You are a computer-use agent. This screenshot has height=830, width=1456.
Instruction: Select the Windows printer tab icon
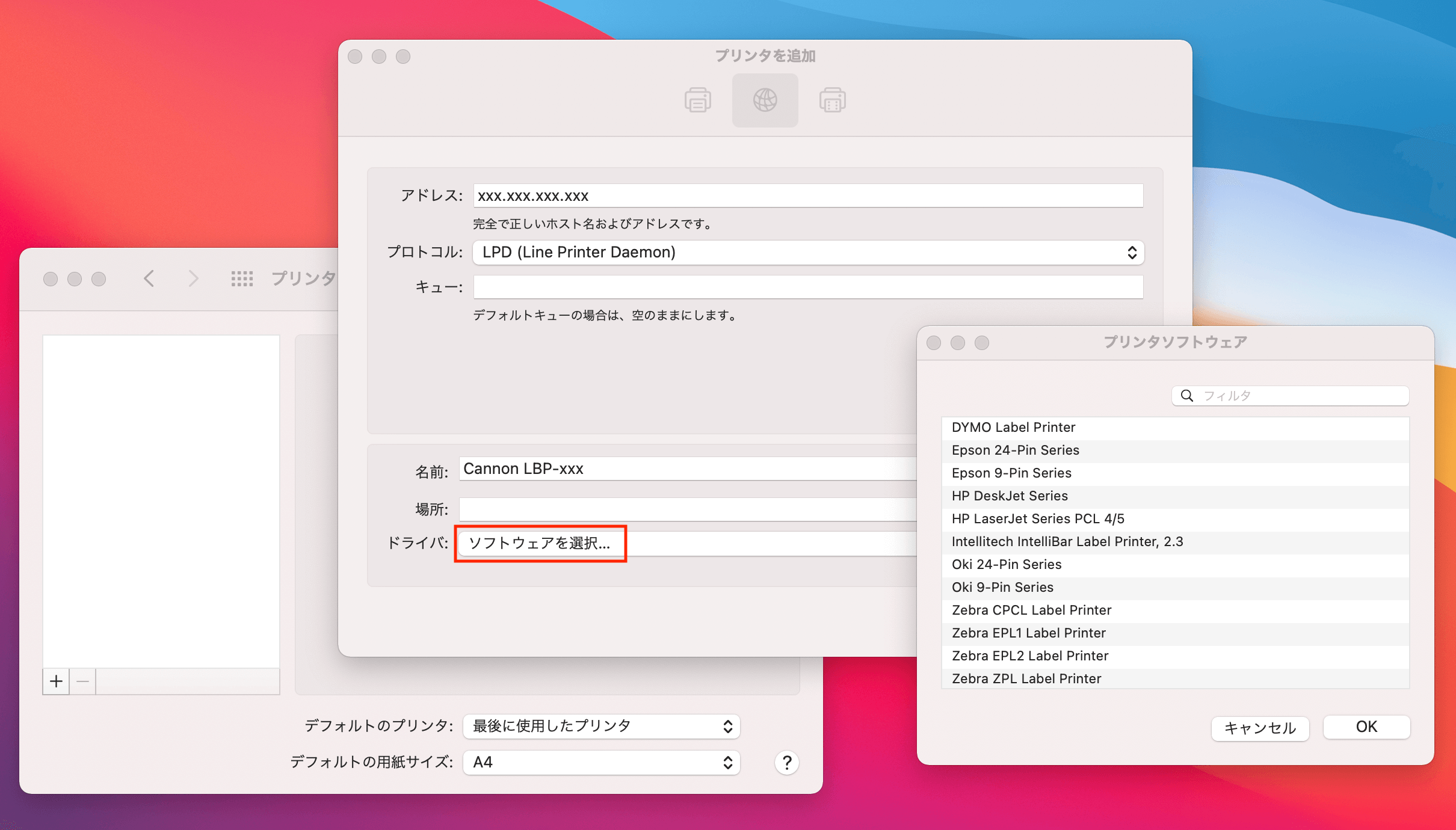coord(833,100)
